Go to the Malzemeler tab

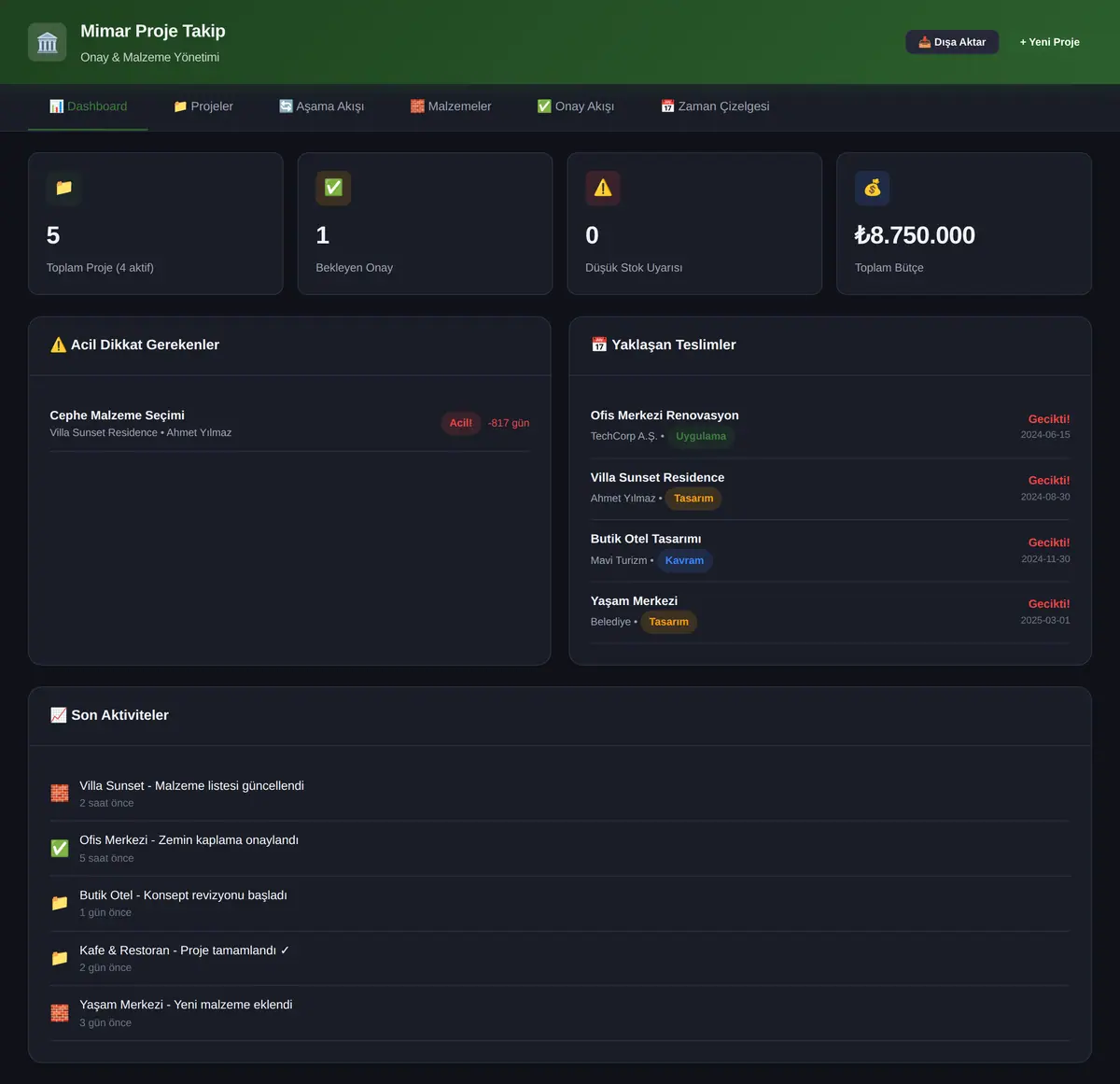(x=451, y=106)
